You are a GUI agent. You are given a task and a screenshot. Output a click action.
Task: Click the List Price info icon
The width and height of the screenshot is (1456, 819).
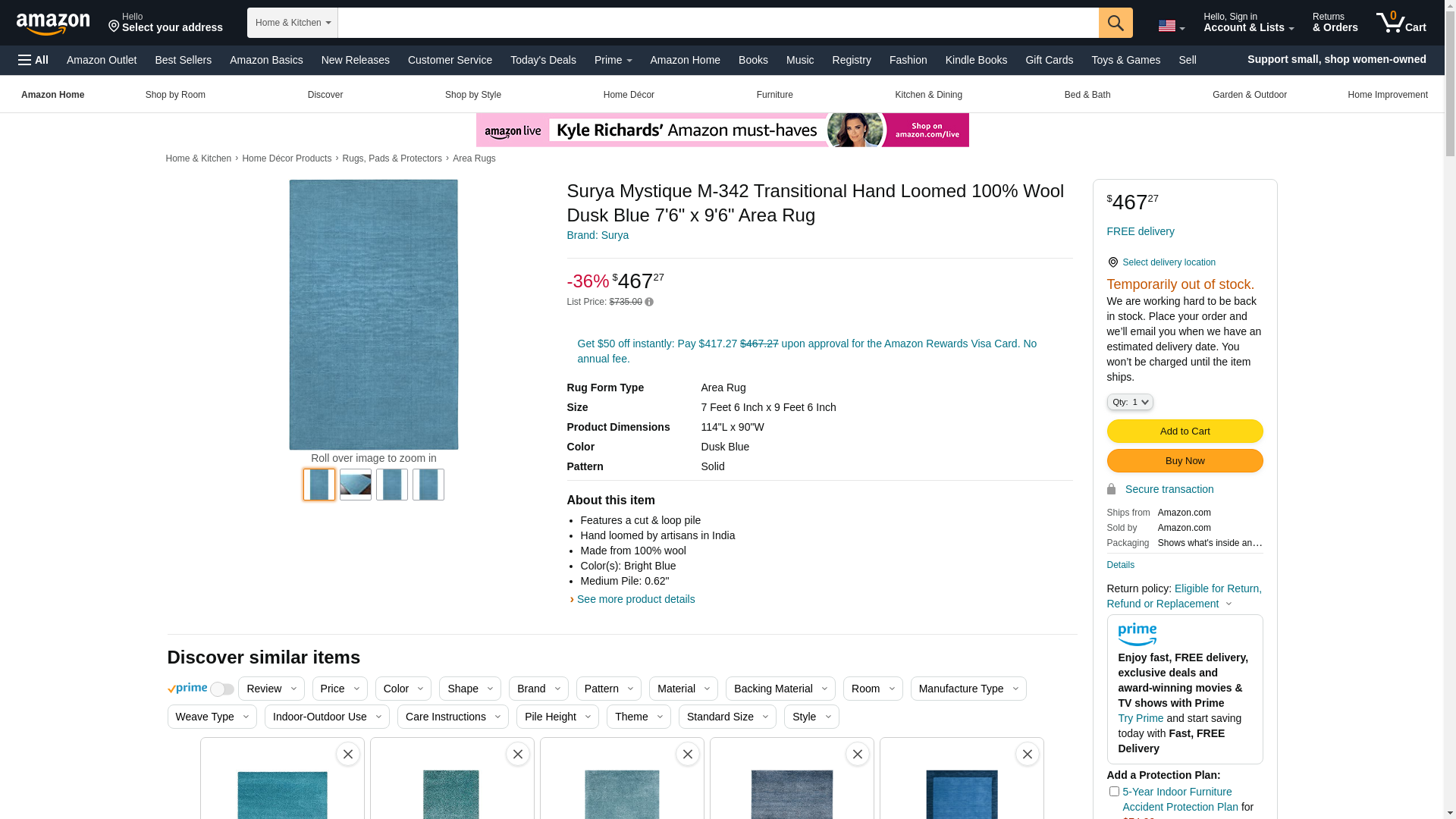pyautogui.click(x=649, y=302)
